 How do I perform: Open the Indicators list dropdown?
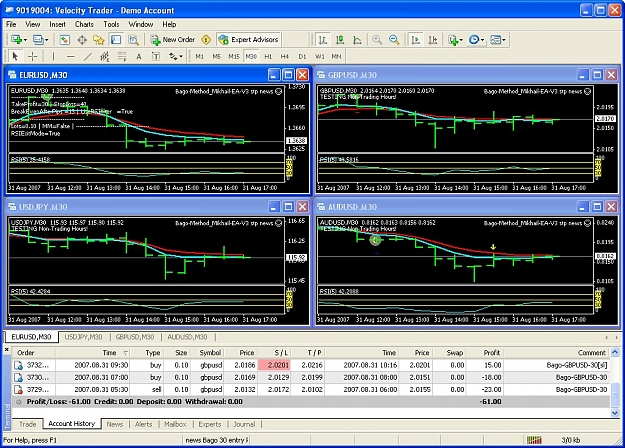[x=455, y=39]
